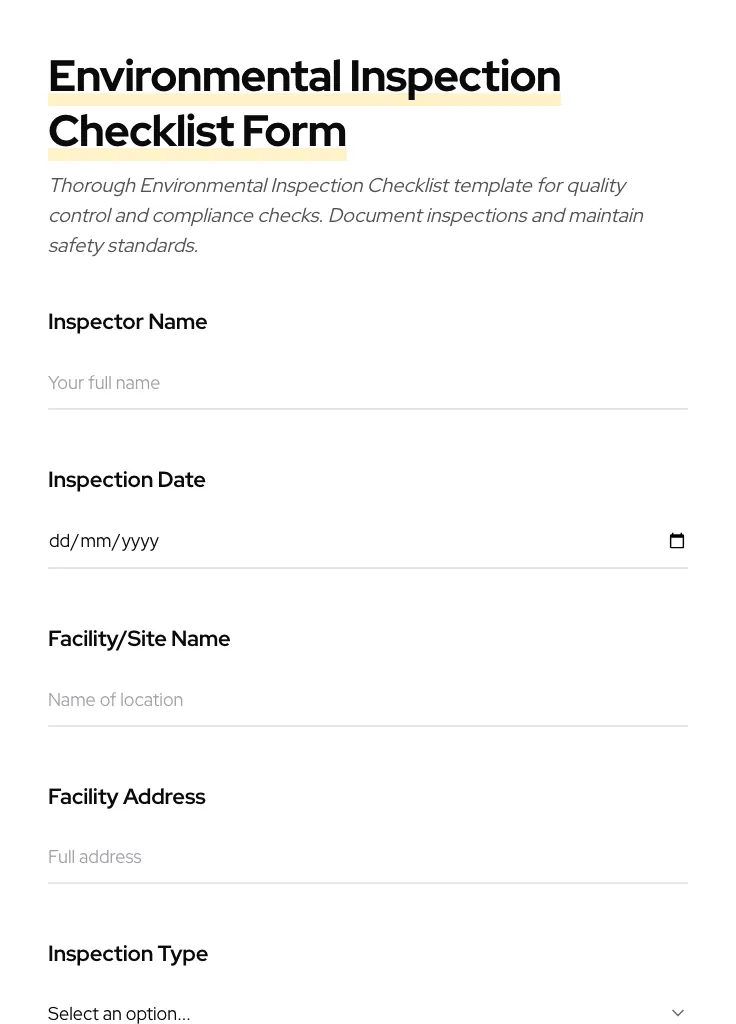The image size is (736, 1024).
Task: Click the Inspection Date heading
Action: [126, 479]
